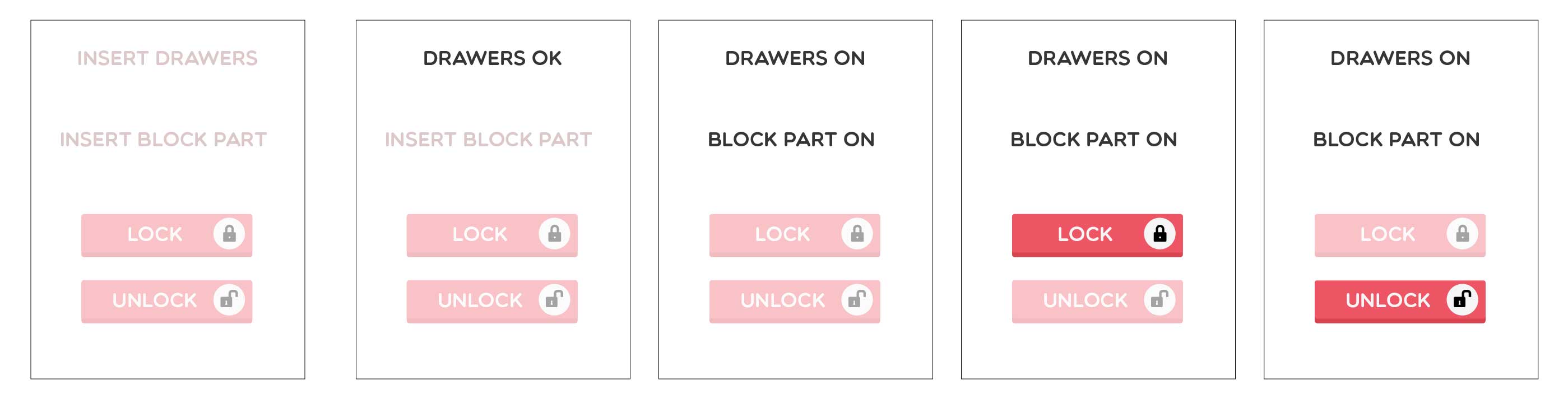Click grey padlock icon in fifth panel
The height and width of the screenshot is (398, 1568).
coord(1463,234)
